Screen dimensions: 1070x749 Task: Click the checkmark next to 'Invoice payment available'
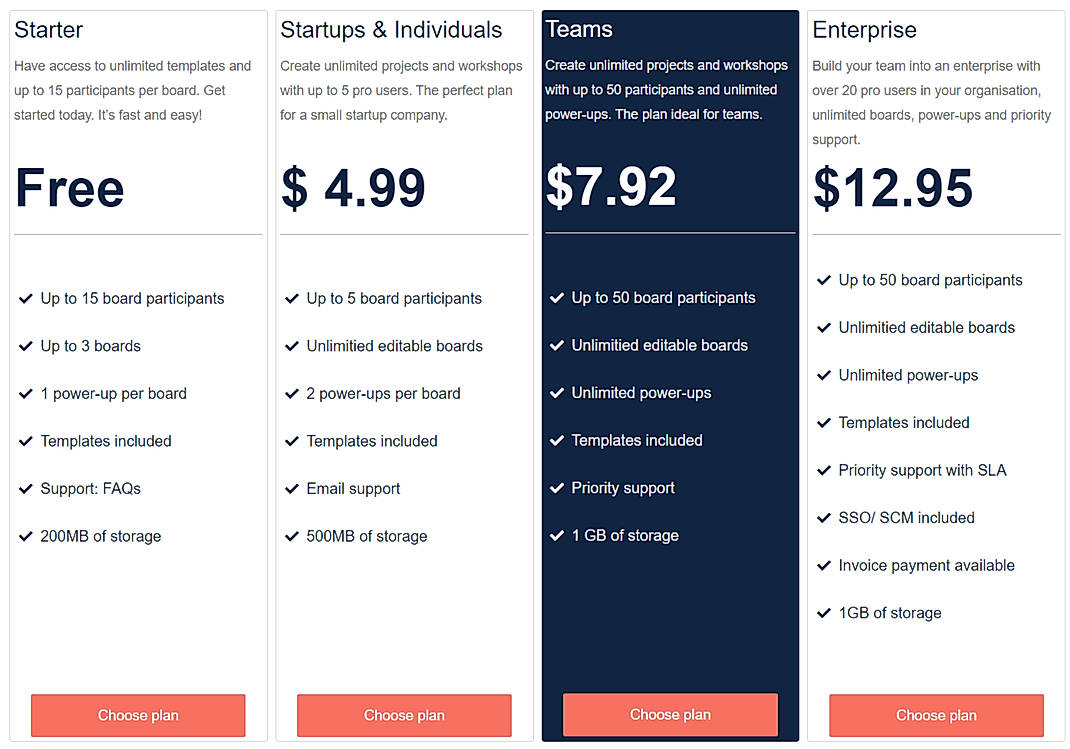tap(824, 565)
